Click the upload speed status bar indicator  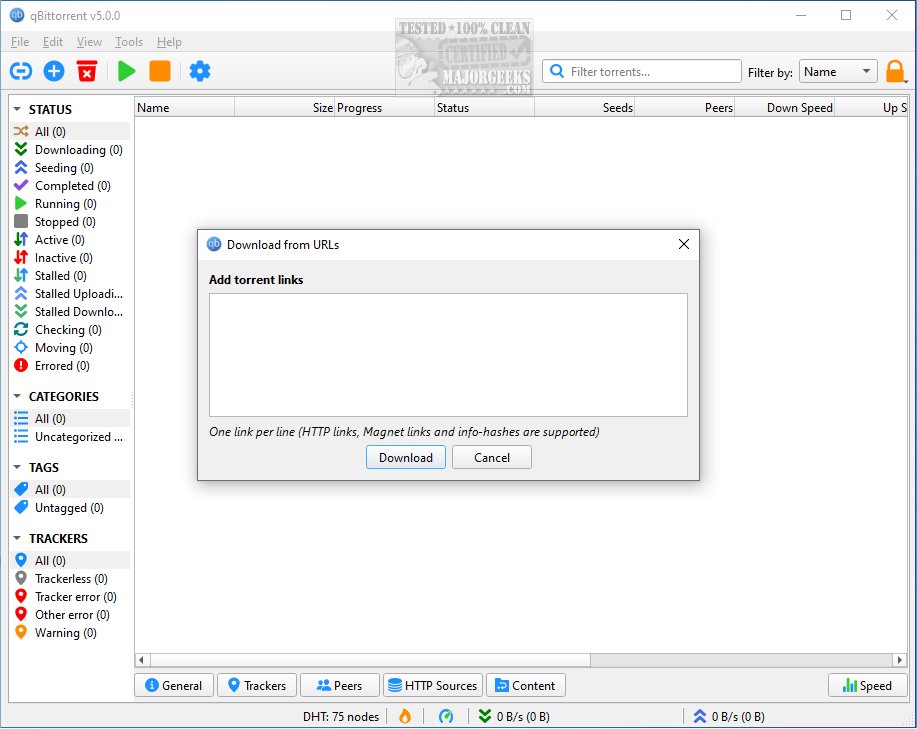[729, 717]
